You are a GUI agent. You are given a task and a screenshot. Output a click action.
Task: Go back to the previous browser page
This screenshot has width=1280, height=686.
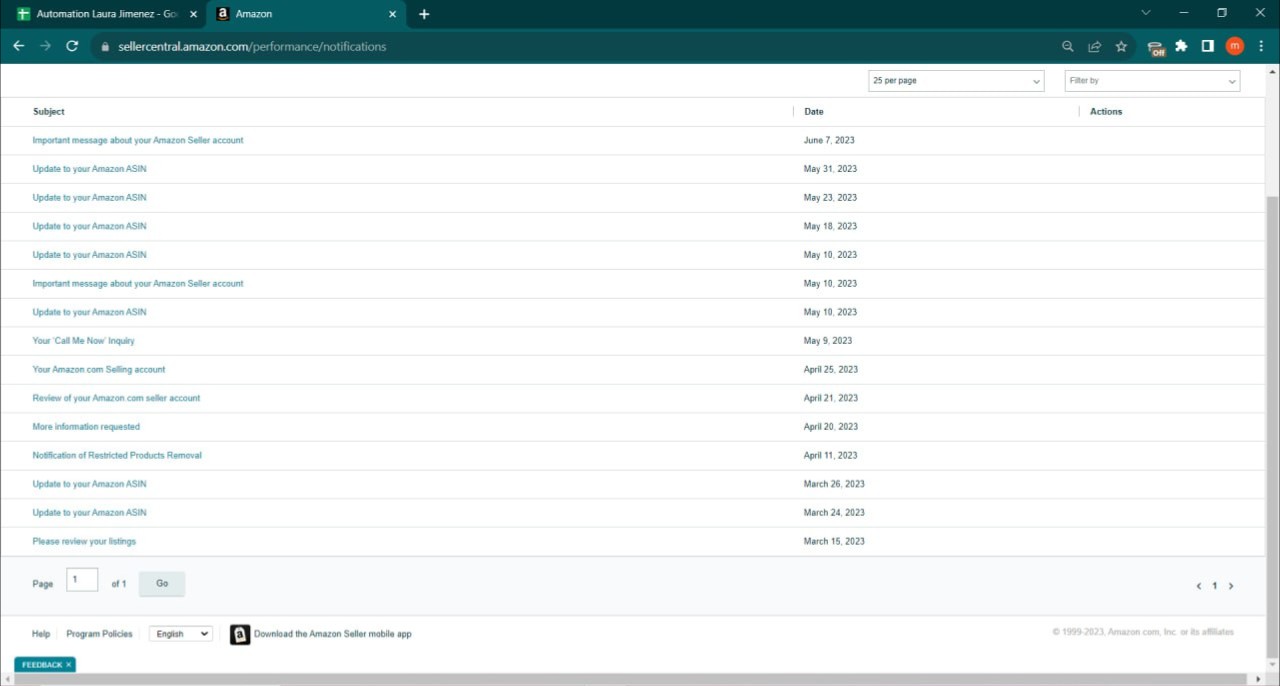tap(18, 46)
